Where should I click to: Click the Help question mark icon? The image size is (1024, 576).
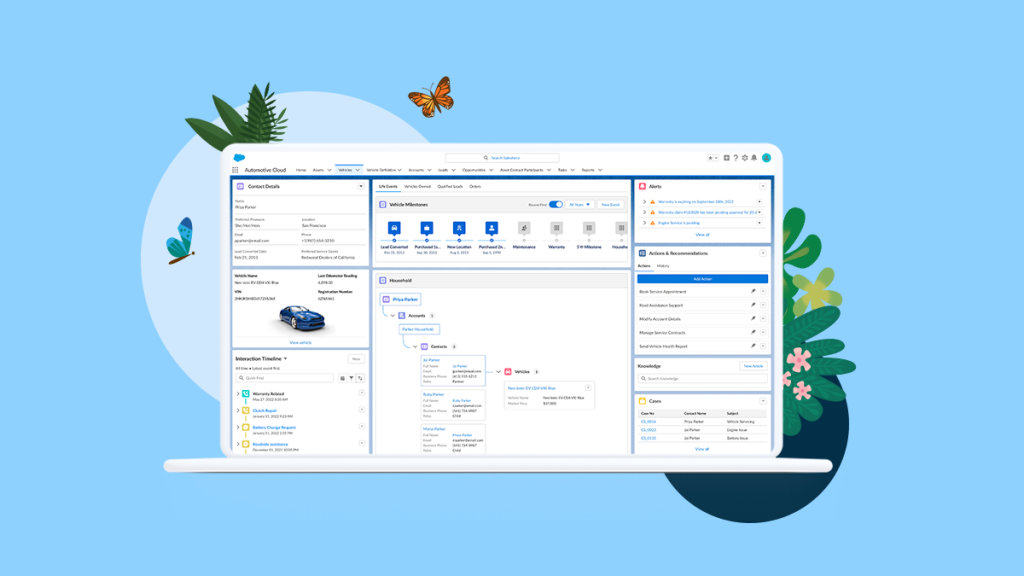click(736, 158)
